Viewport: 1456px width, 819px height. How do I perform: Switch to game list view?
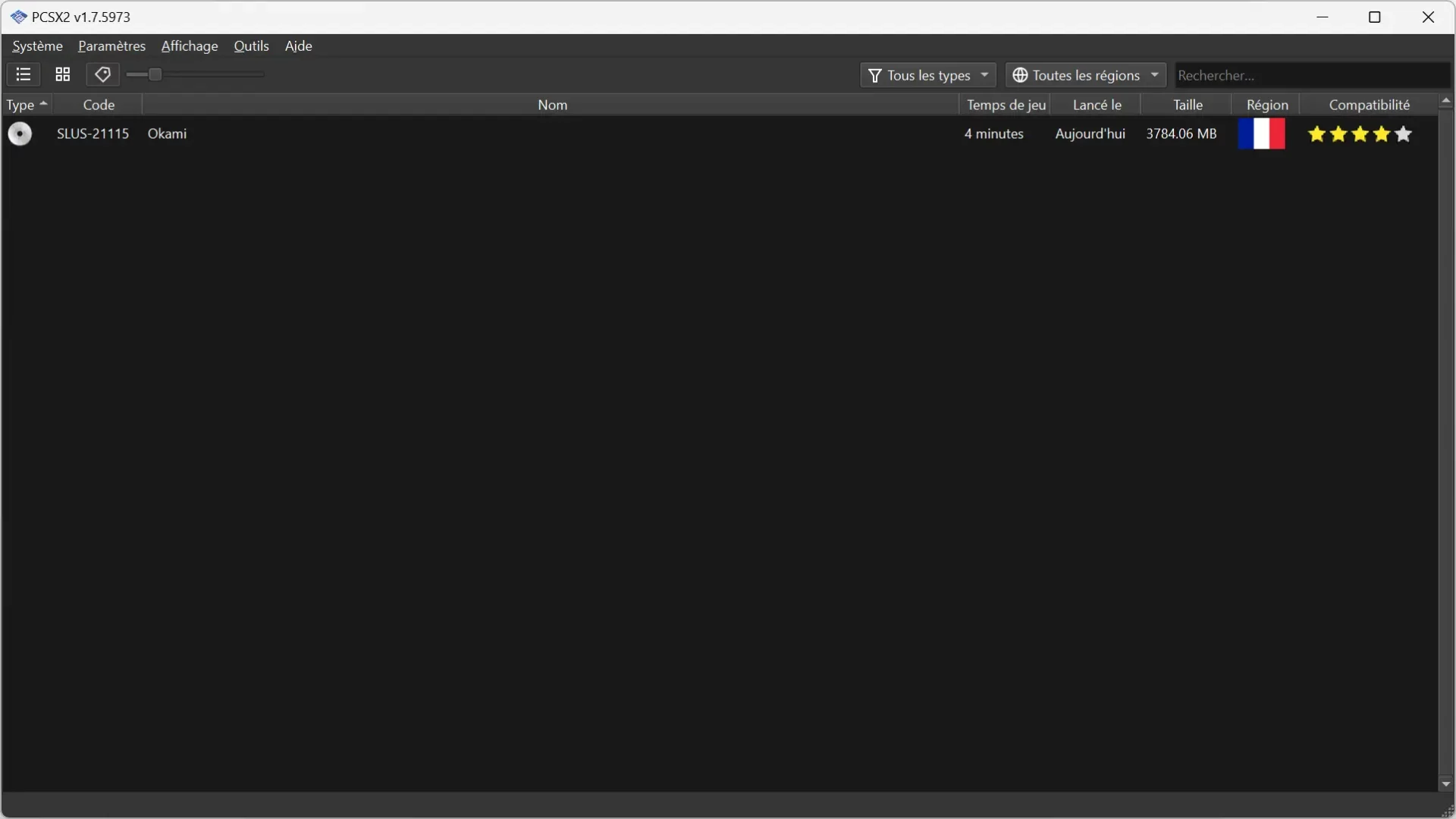click(x=24, y=74)
